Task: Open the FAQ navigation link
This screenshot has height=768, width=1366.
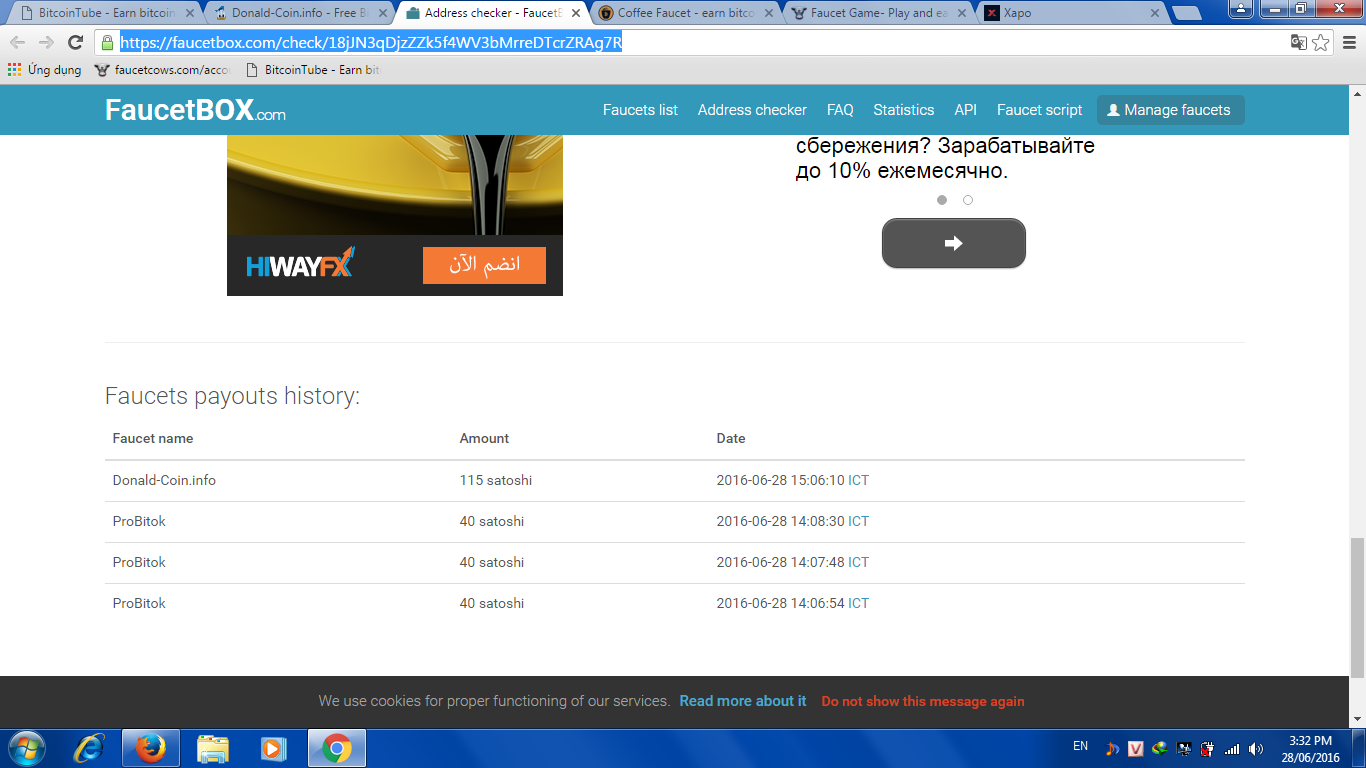Action: pyautogui.click(x=840, y=110)
